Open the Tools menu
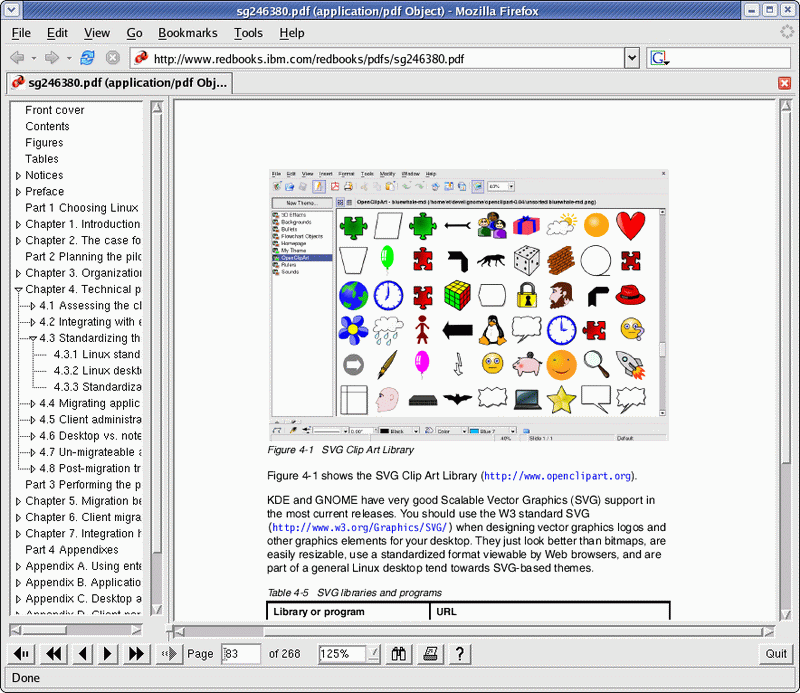800x693 pixels. click(x=248, y=33)
